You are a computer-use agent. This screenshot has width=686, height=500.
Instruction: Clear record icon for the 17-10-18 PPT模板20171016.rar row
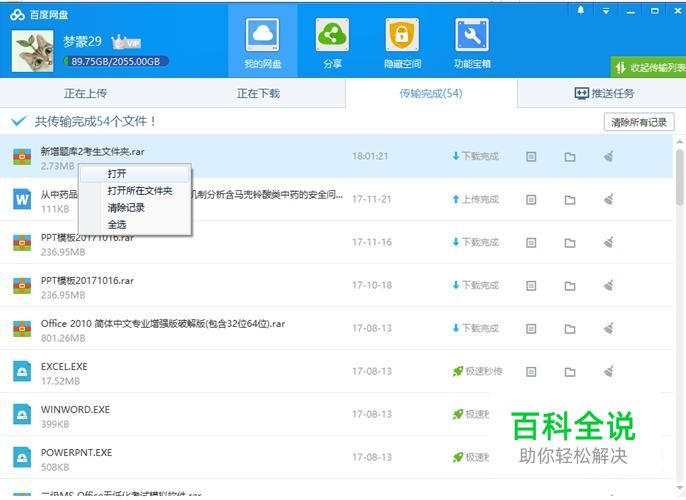pyautogui.click(x=609, y=285)
